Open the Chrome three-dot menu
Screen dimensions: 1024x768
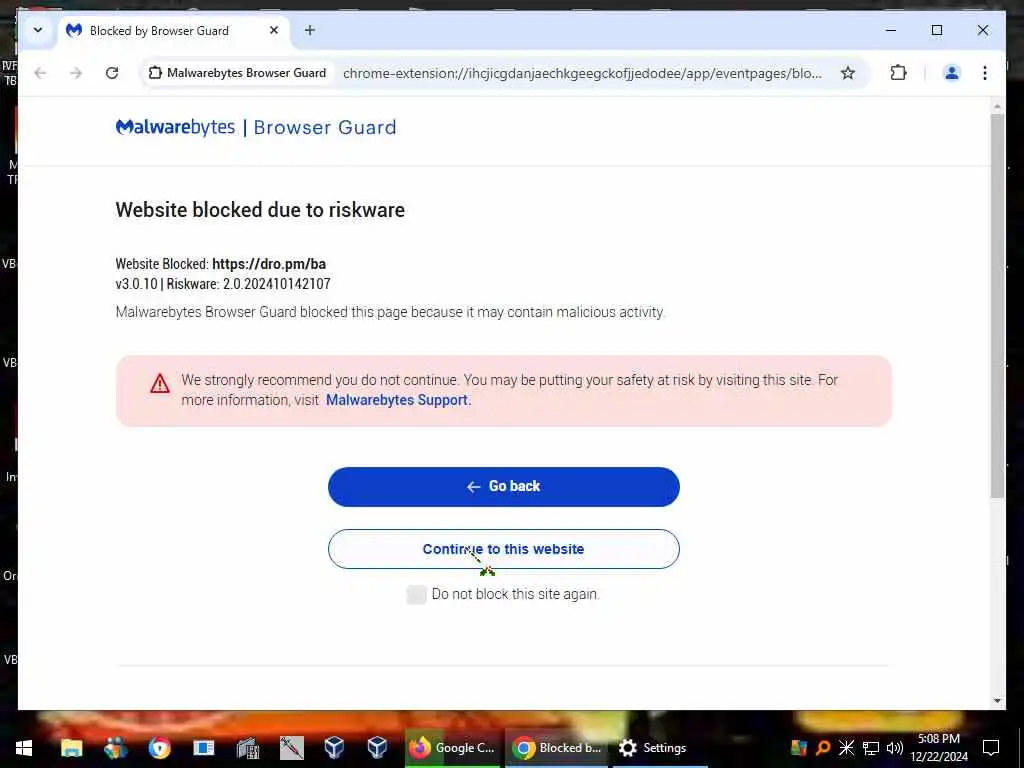[x=985, y=72]
